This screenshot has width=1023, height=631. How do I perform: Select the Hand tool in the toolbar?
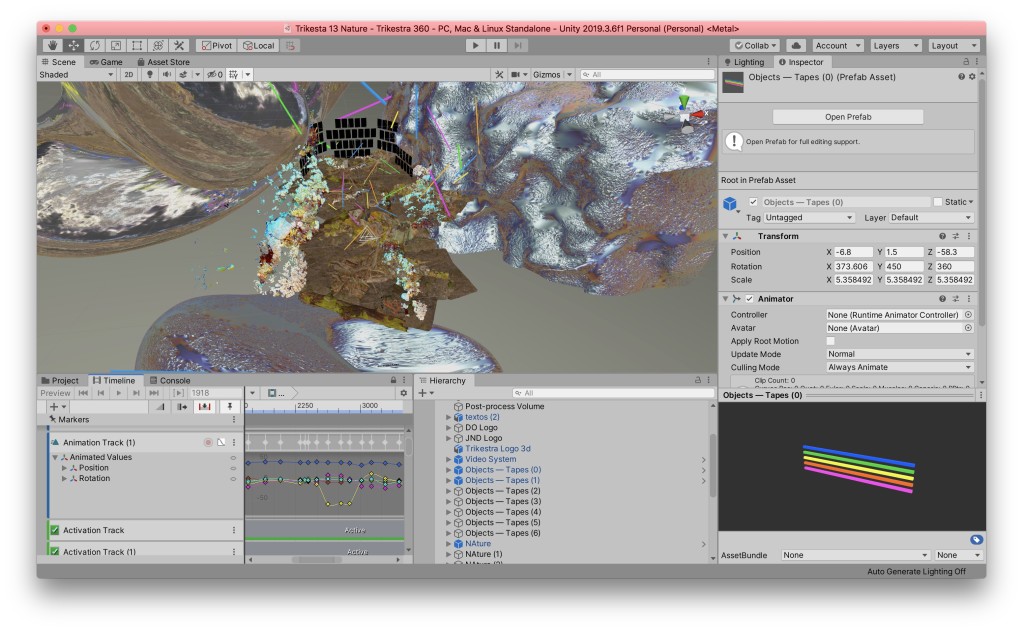tap(53, 45)
